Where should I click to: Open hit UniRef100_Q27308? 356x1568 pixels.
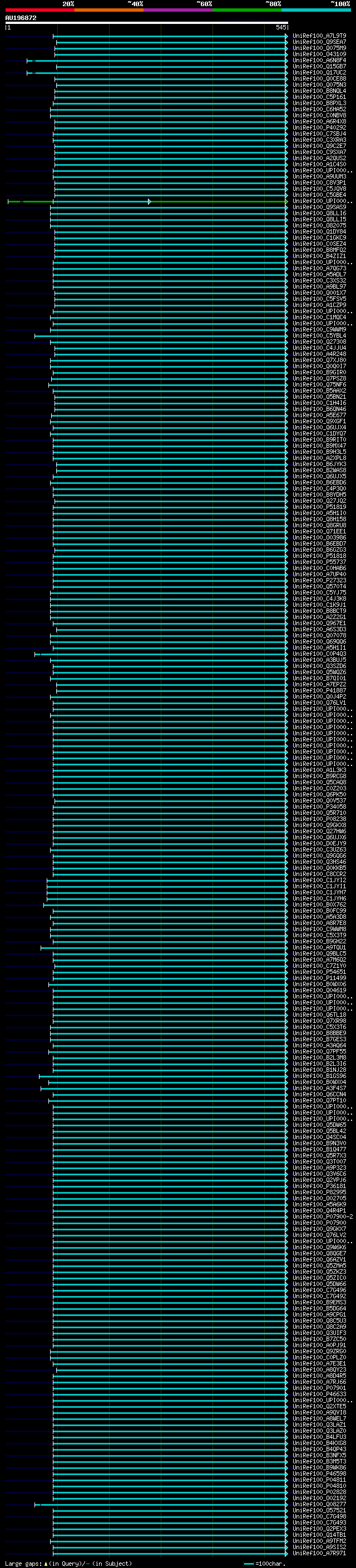(319, 342)
